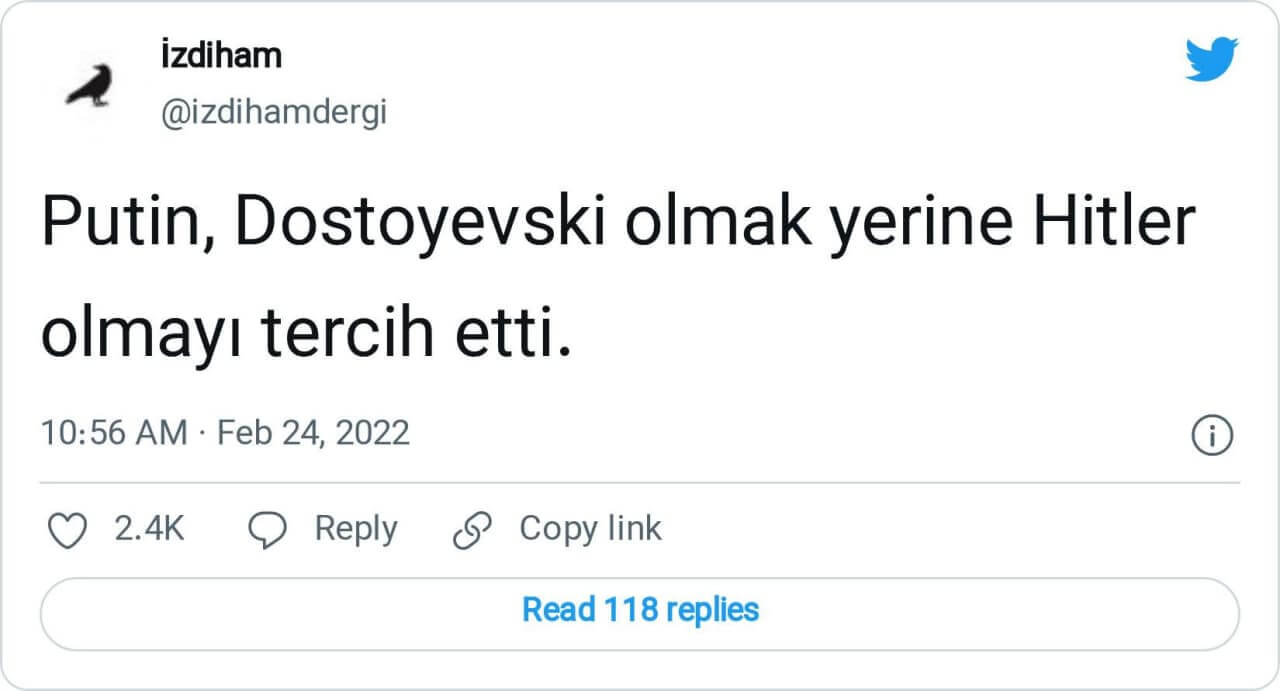The height and width of the screenshot is (691, 1280).
Task: Click the tweet line "olmayı tercih etti."
Action: click(306, 334)
